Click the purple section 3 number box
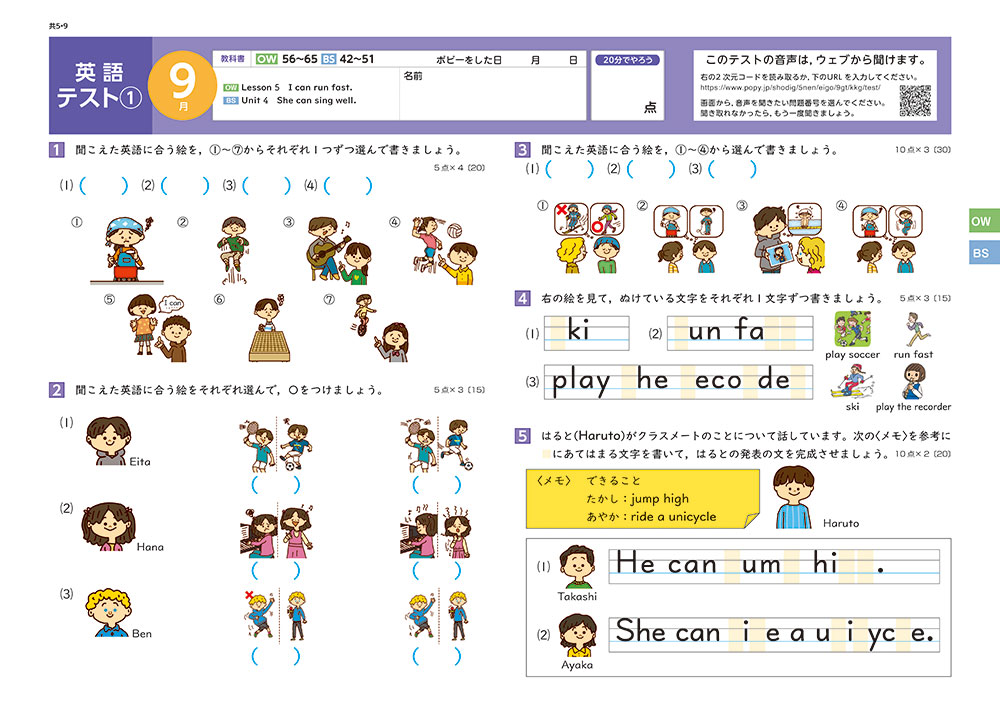Image resolution: width=1000 pixels, height=703 pixels. [x=522, y=150]
